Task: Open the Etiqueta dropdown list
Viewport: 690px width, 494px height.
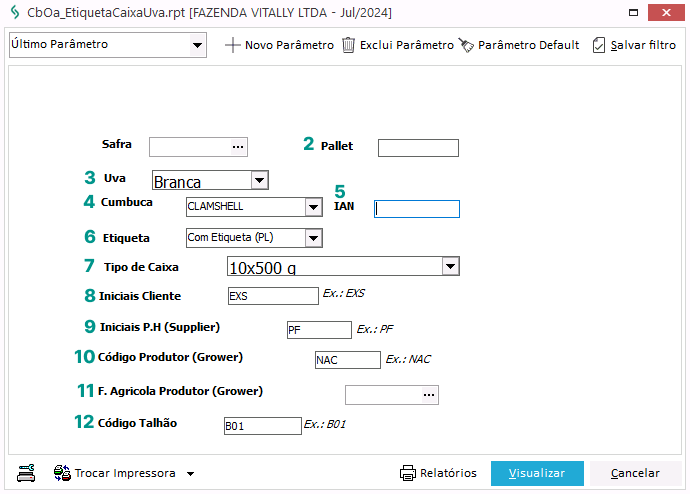Action: [x=312, y=238]
